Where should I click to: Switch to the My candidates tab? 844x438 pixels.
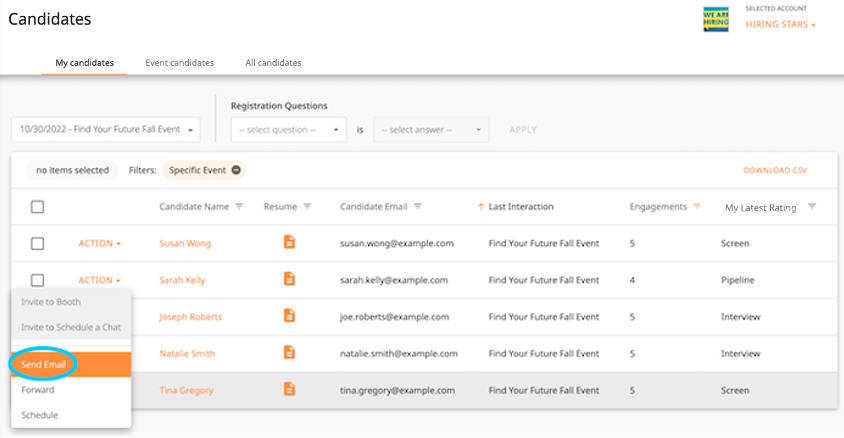(85, 63)
